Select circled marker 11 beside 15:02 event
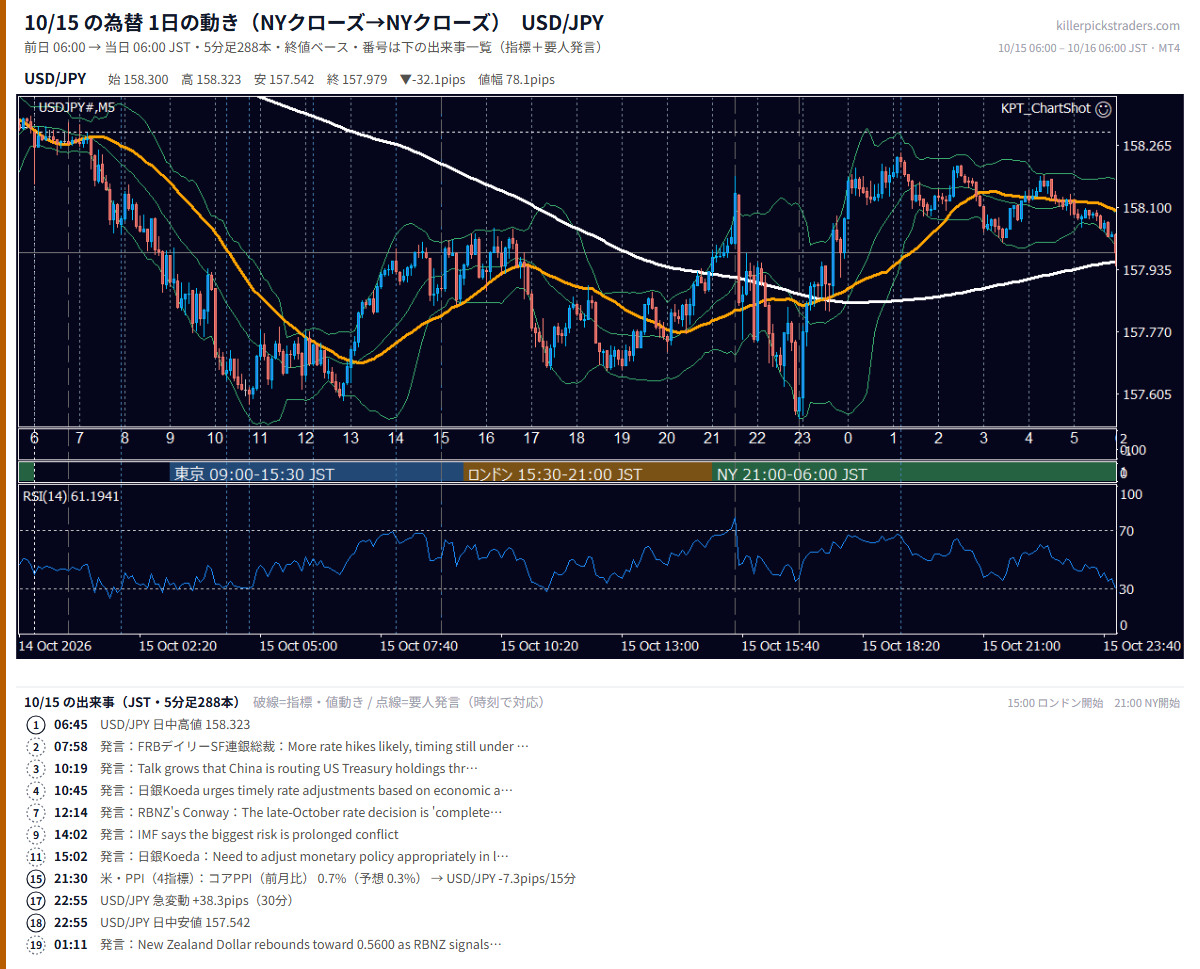Screen dimensions: 1200x969 pyautogui.click(x=37, y=857)
